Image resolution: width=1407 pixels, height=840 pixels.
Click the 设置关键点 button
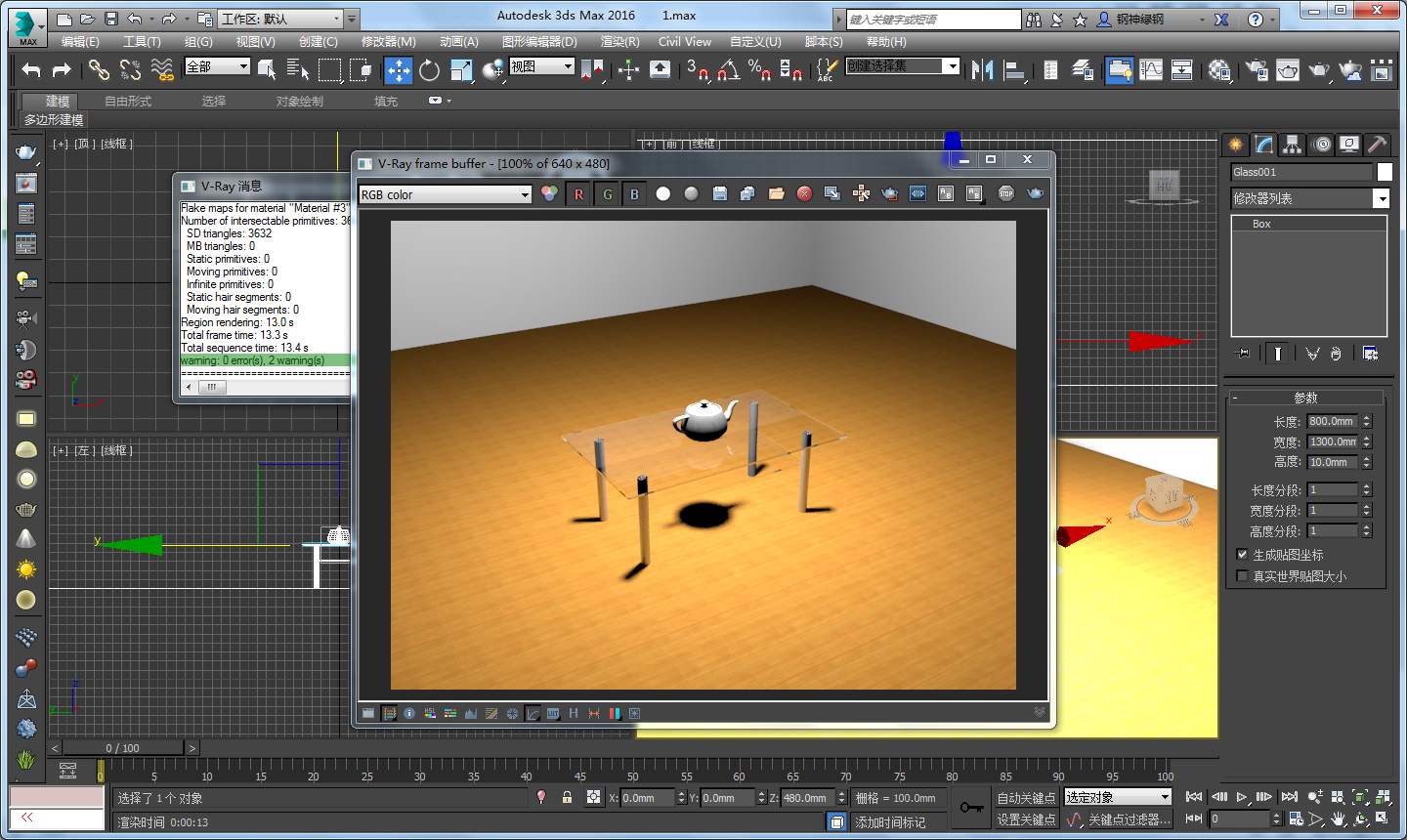tap(1026, 819)
